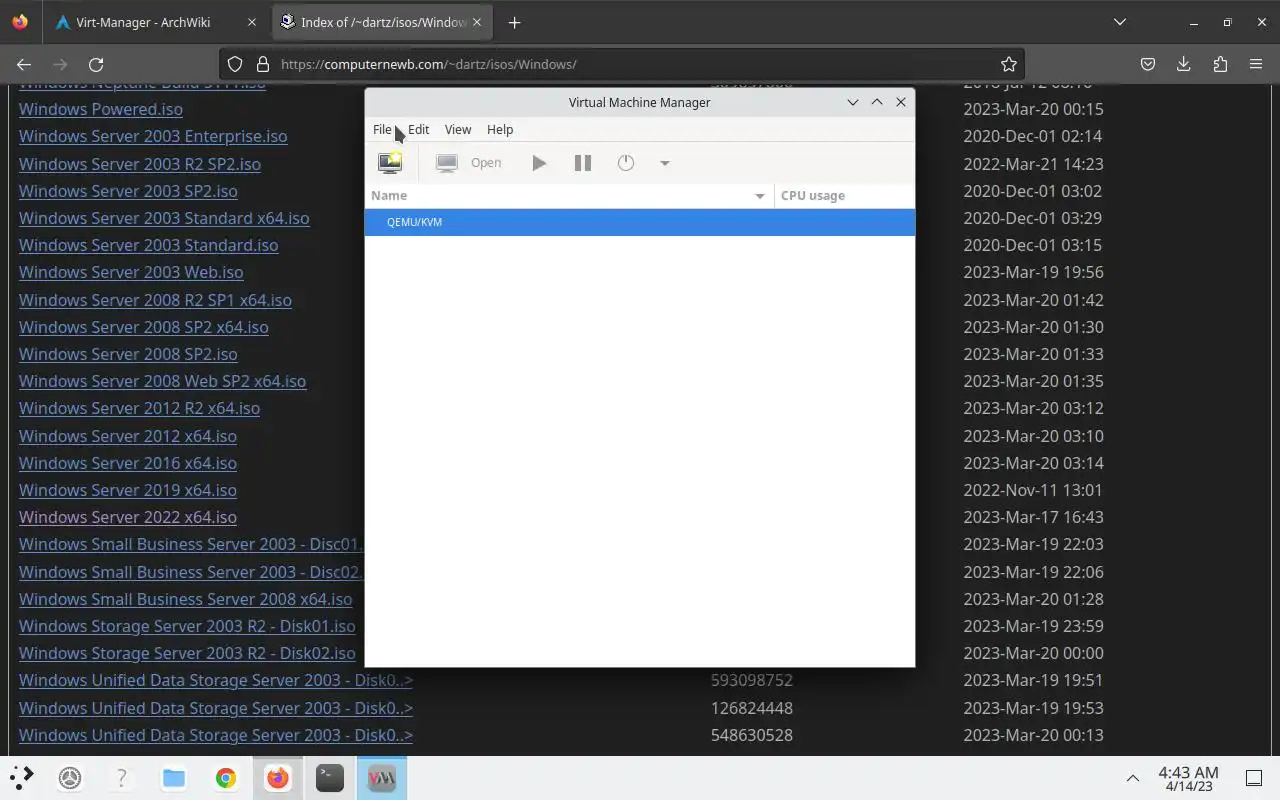Image resolution: width=1280 pixels, height=800 pixels.
Task: Open a new Firefox tab
Action: (514, 22)
